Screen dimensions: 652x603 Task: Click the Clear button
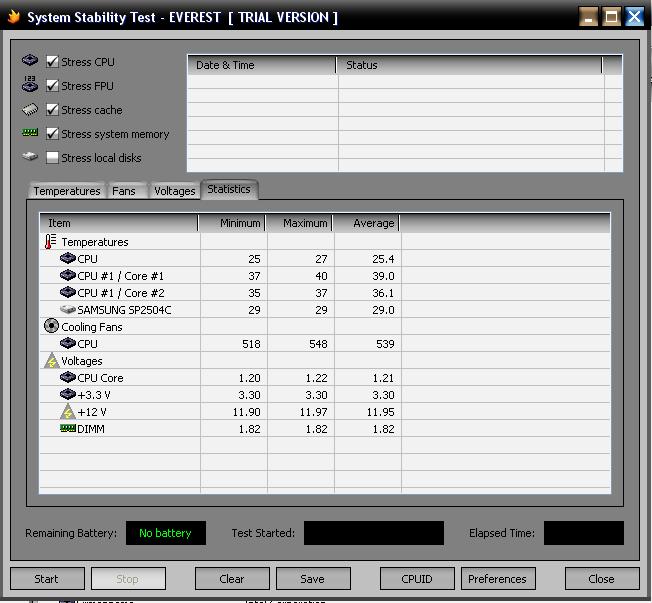(x=232, y=579)
